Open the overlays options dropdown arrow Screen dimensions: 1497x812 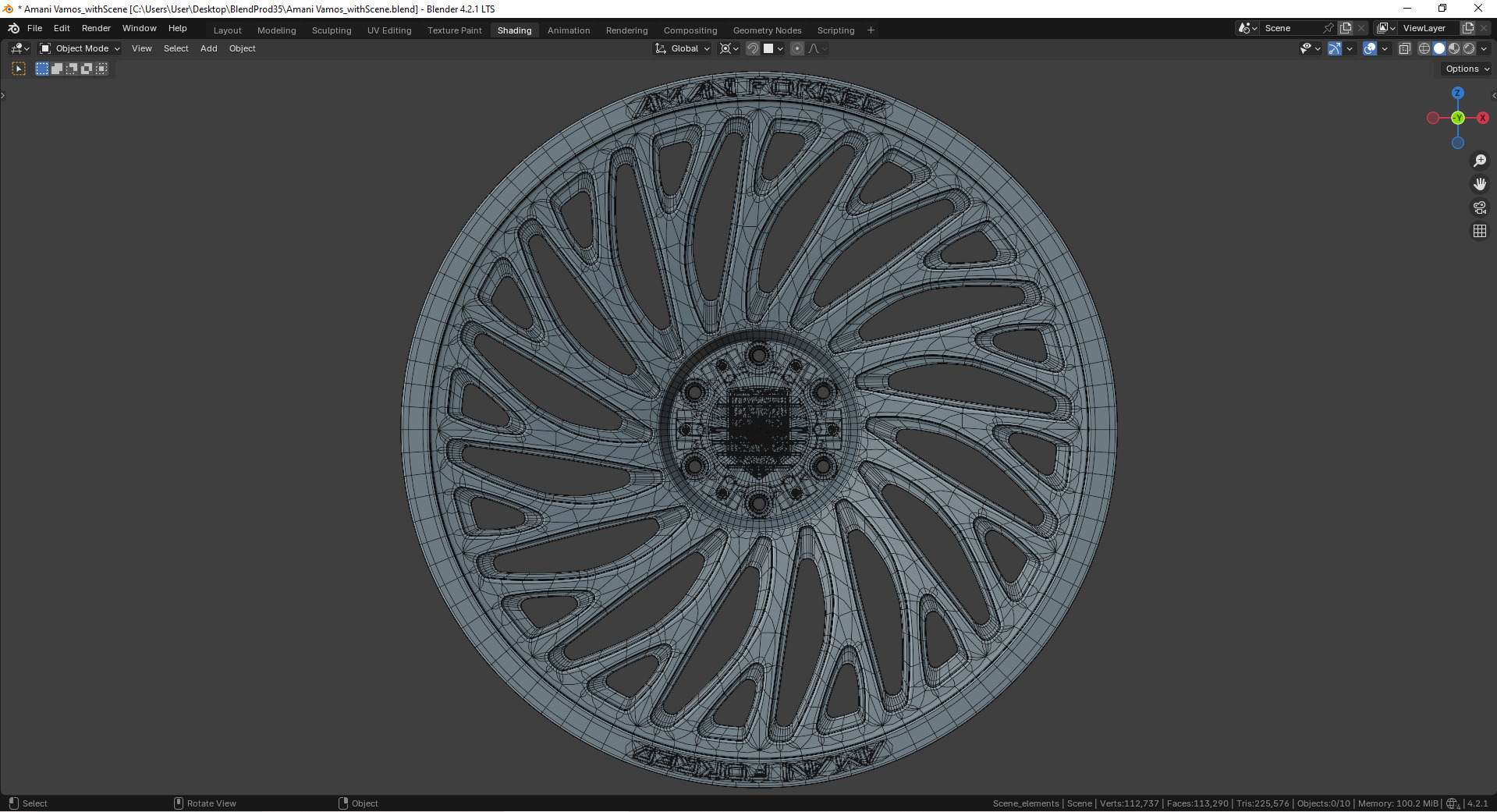pyautogui.click(x=1385, y=48)
